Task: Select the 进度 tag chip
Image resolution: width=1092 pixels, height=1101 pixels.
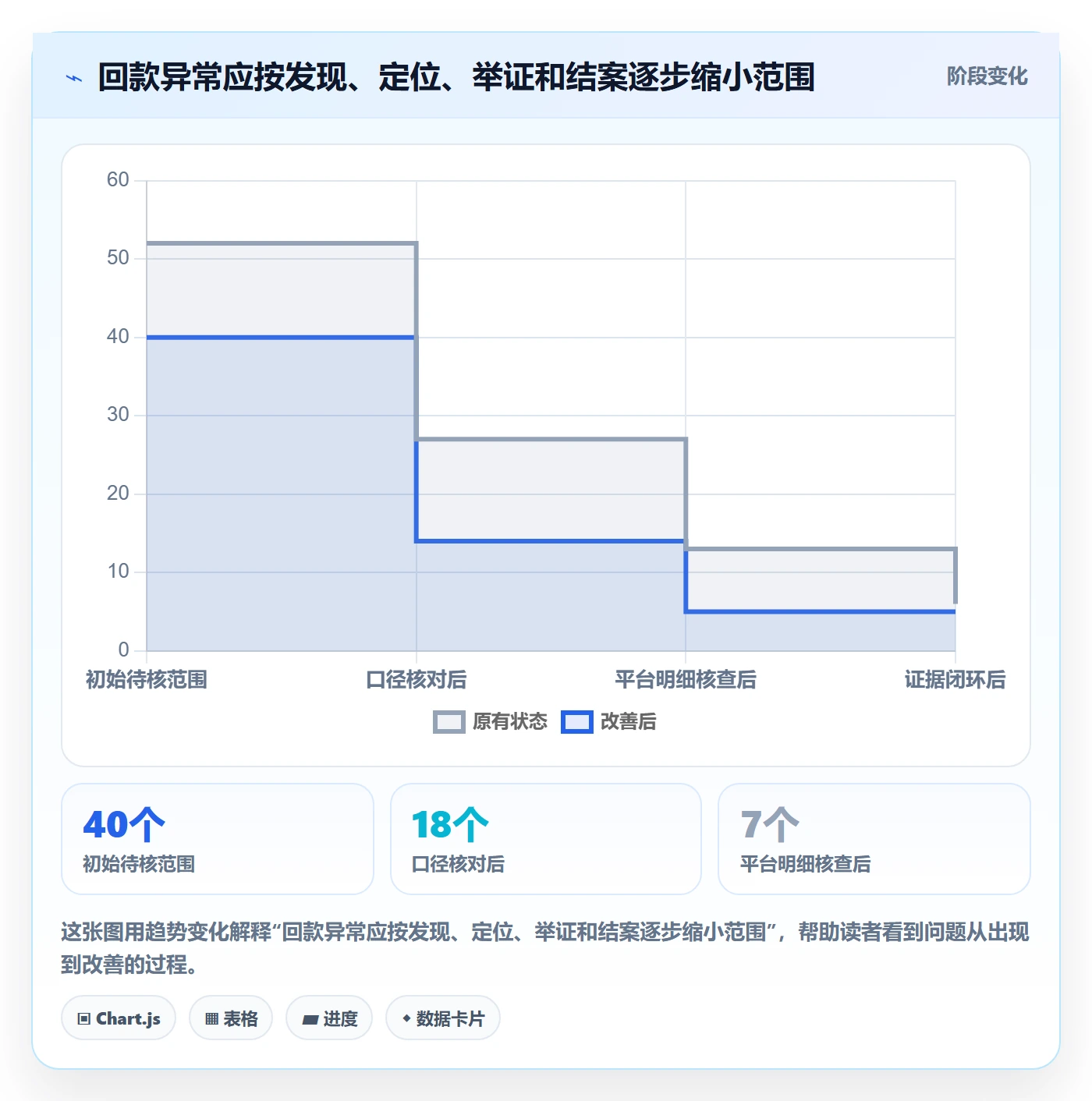Action: pyautogui.click(x=329, y=1018)
